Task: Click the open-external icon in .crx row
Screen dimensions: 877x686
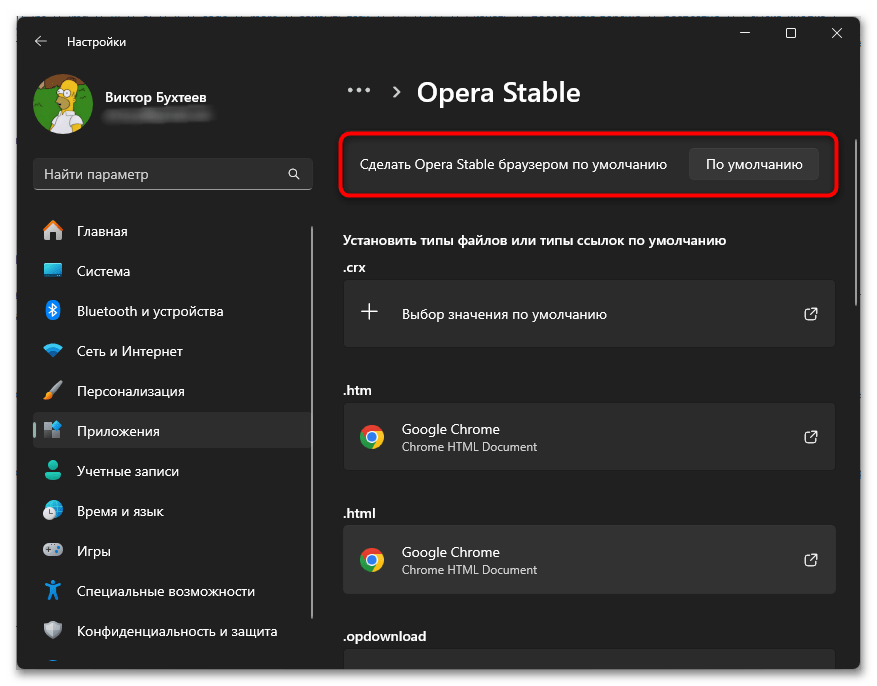Action: 810,314
